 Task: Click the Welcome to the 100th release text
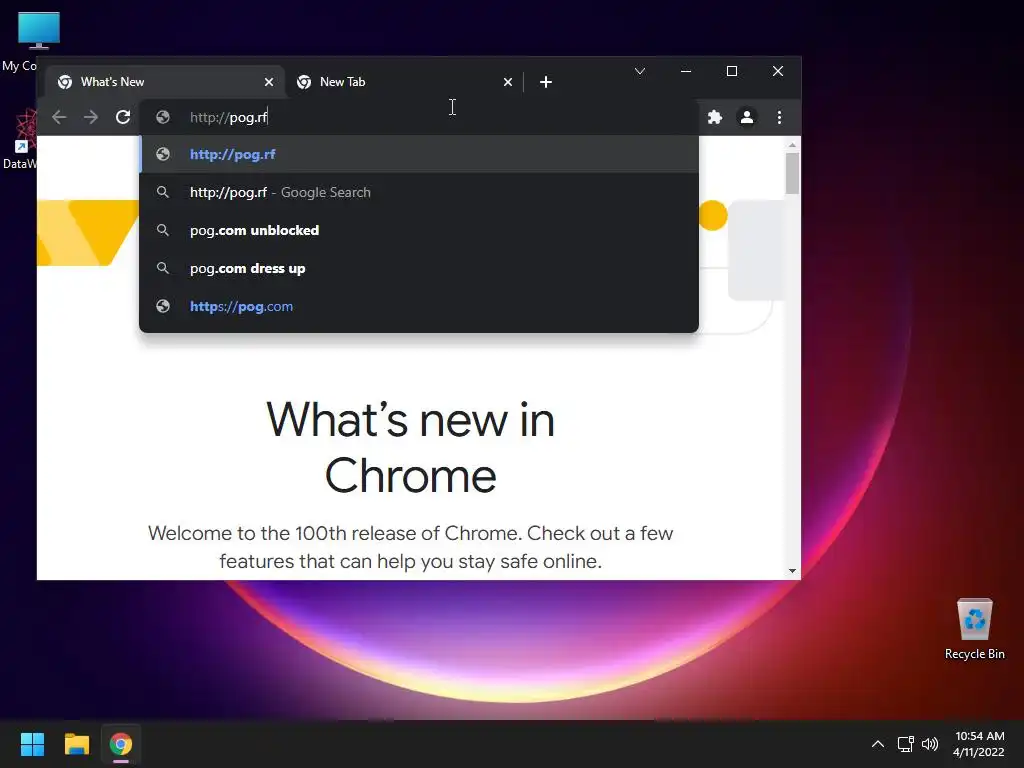pos(411,547)
